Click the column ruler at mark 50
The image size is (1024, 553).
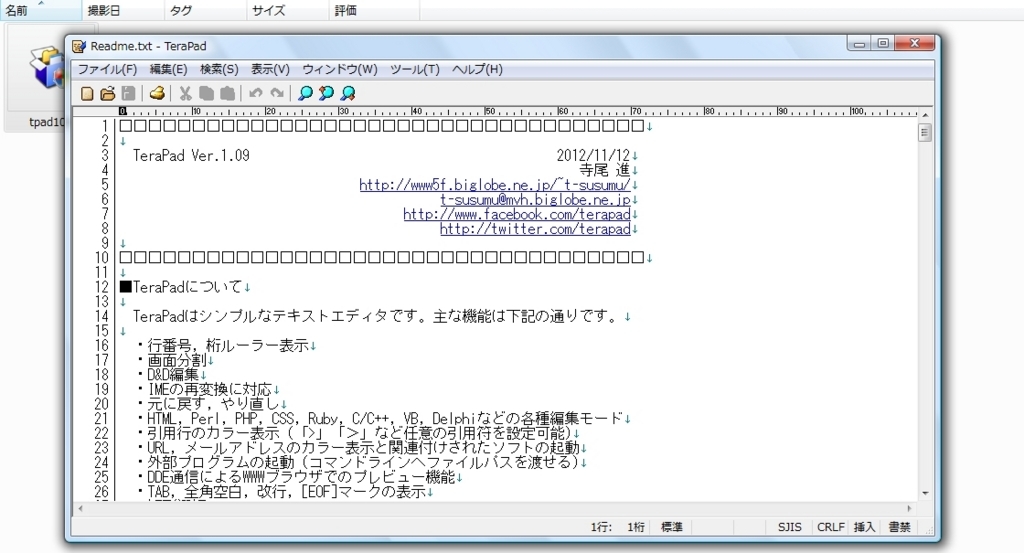(x=490, y=112)
